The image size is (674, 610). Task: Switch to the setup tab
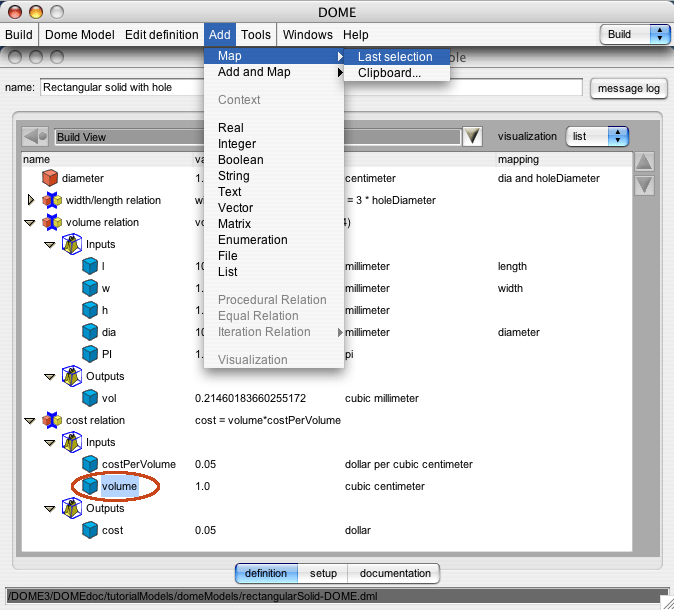(x=323, y=573)
